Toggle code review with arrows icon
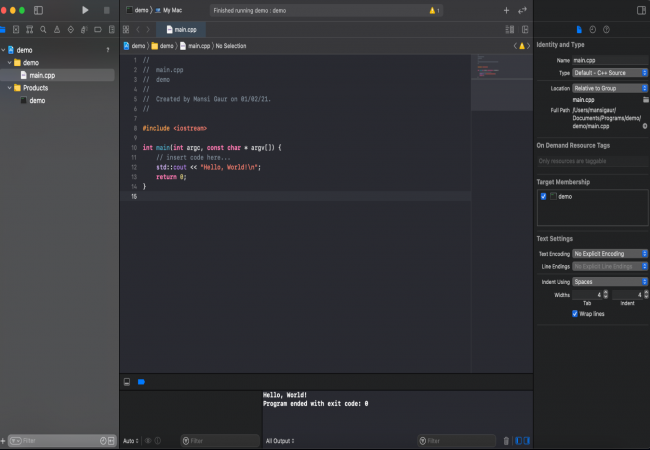 tap(522, 10)
